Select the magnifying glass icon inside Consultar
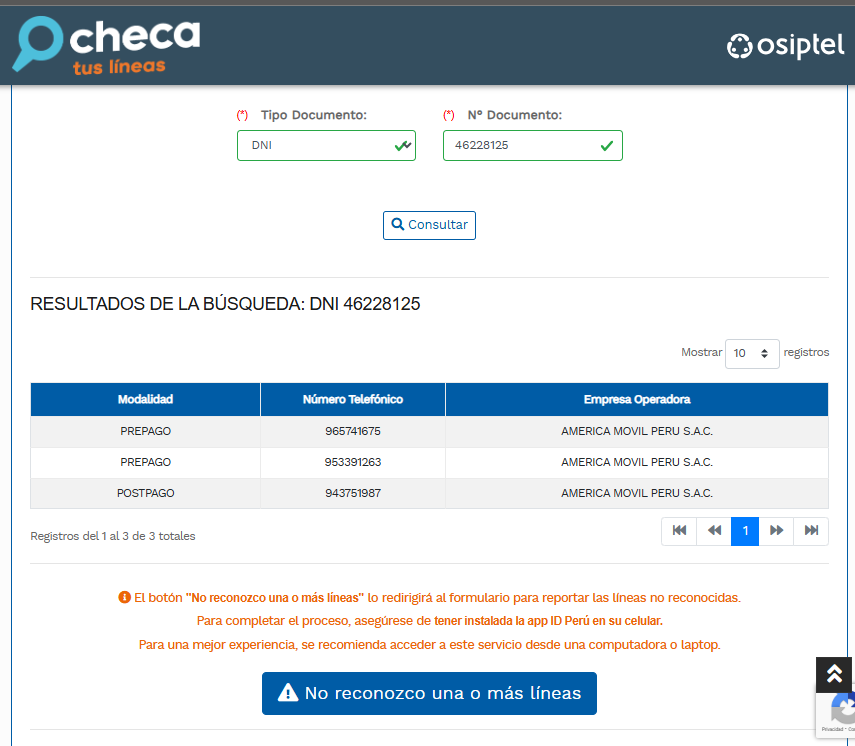The image size is (855, 746). click(x=399, y=225)
